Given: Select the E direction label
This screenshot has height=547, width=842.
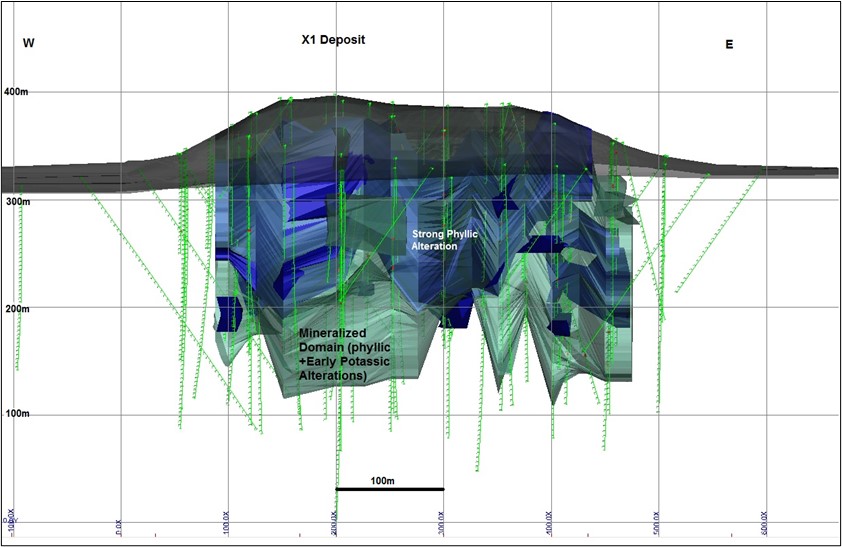Looking at the screenshot, I should (x=728, y=44).
